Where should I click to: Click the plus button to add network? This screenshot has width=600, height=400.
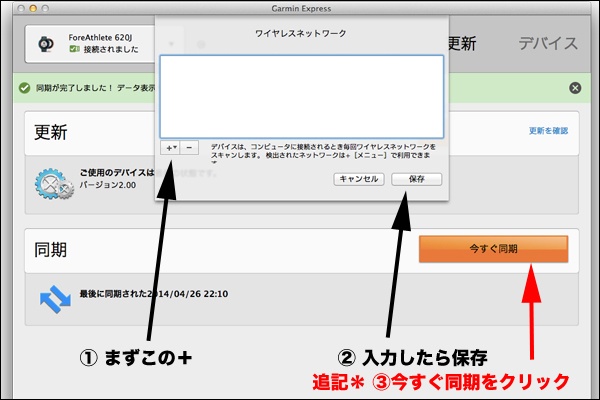tap(170, 148)
